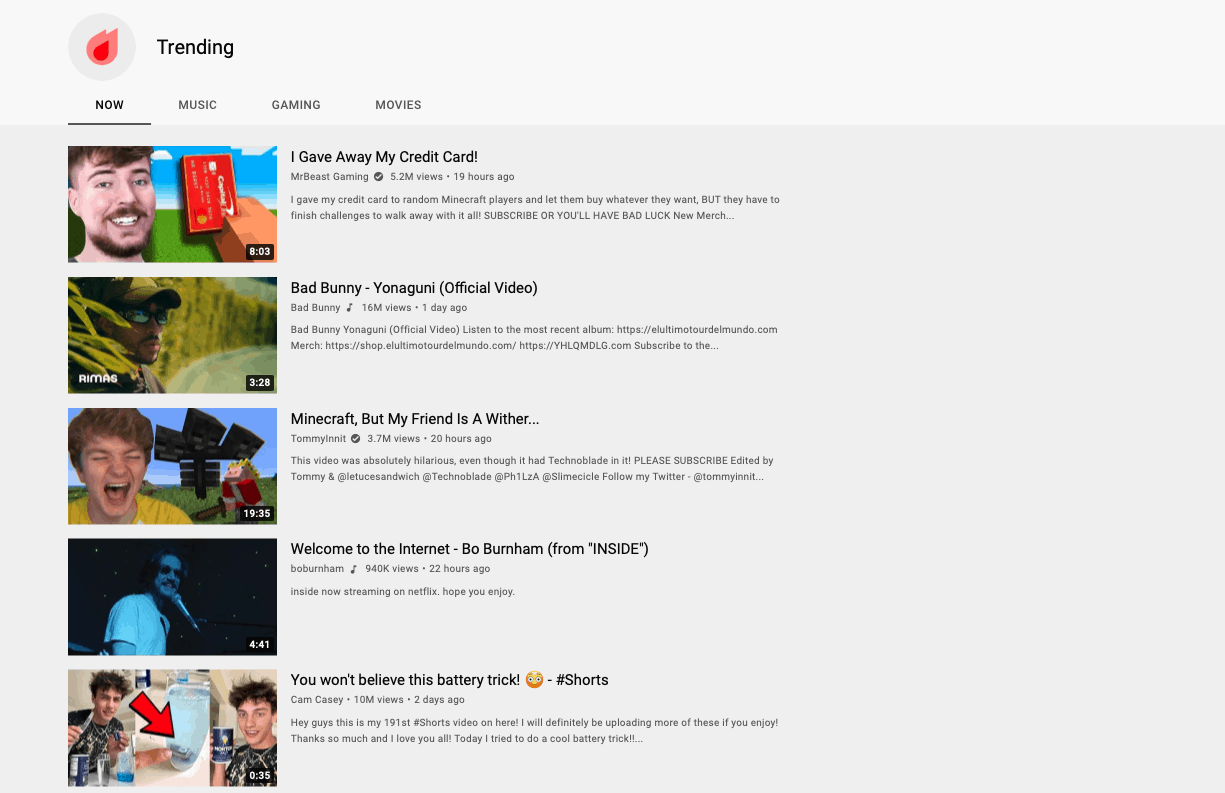Screen dimensions: 1225x793
Task: Open I Gave Away My Credit Card thumbnail
Action: [x=172, y=204]
